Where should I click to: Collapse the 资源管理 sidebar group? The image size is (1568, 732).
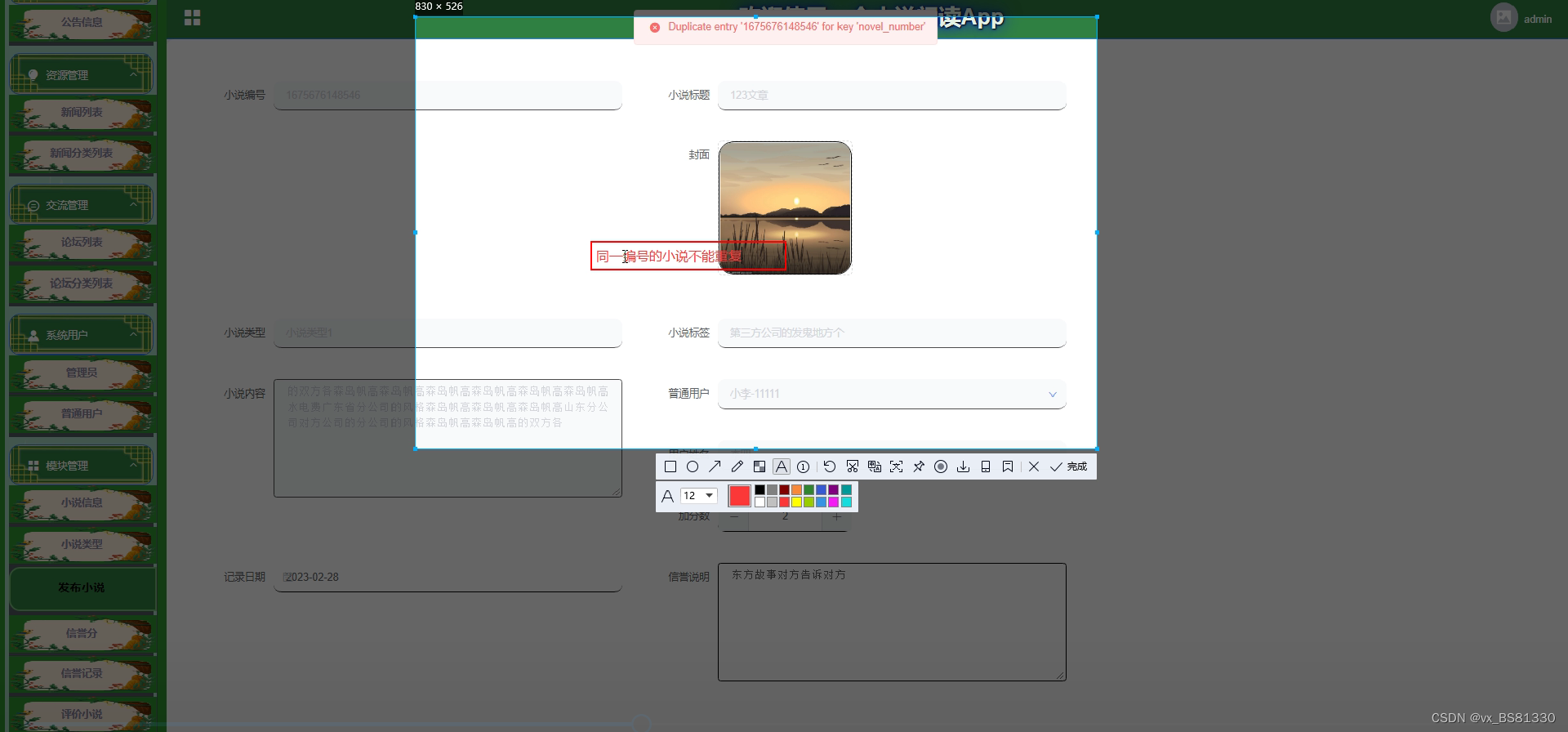(82, 75)
